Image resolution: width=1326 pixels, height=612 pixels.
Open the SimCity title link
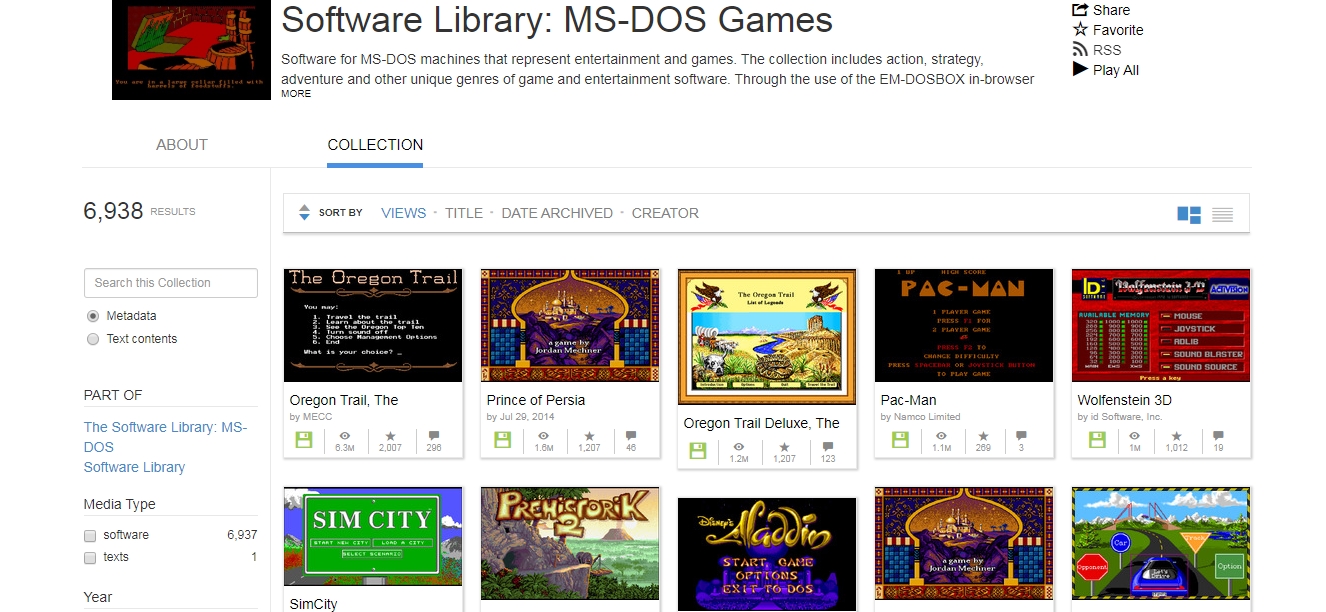pyautogui.click(x=314, y=604)
